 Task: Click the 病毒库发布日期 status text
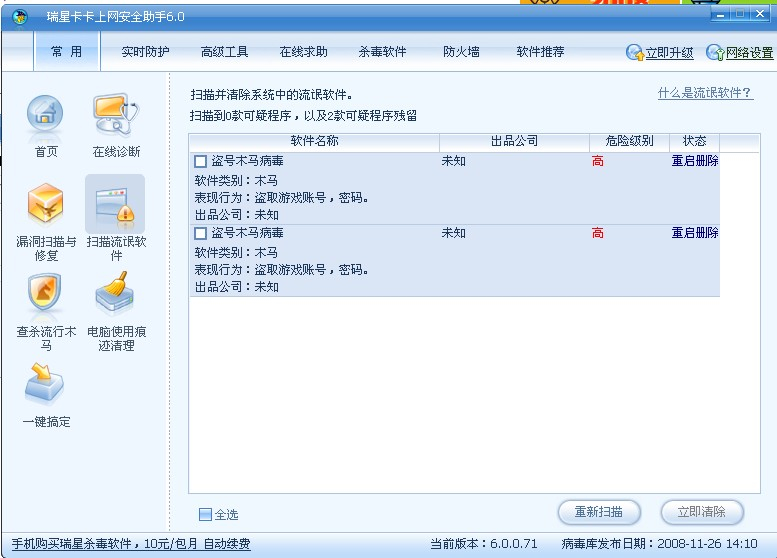[660, 544]
